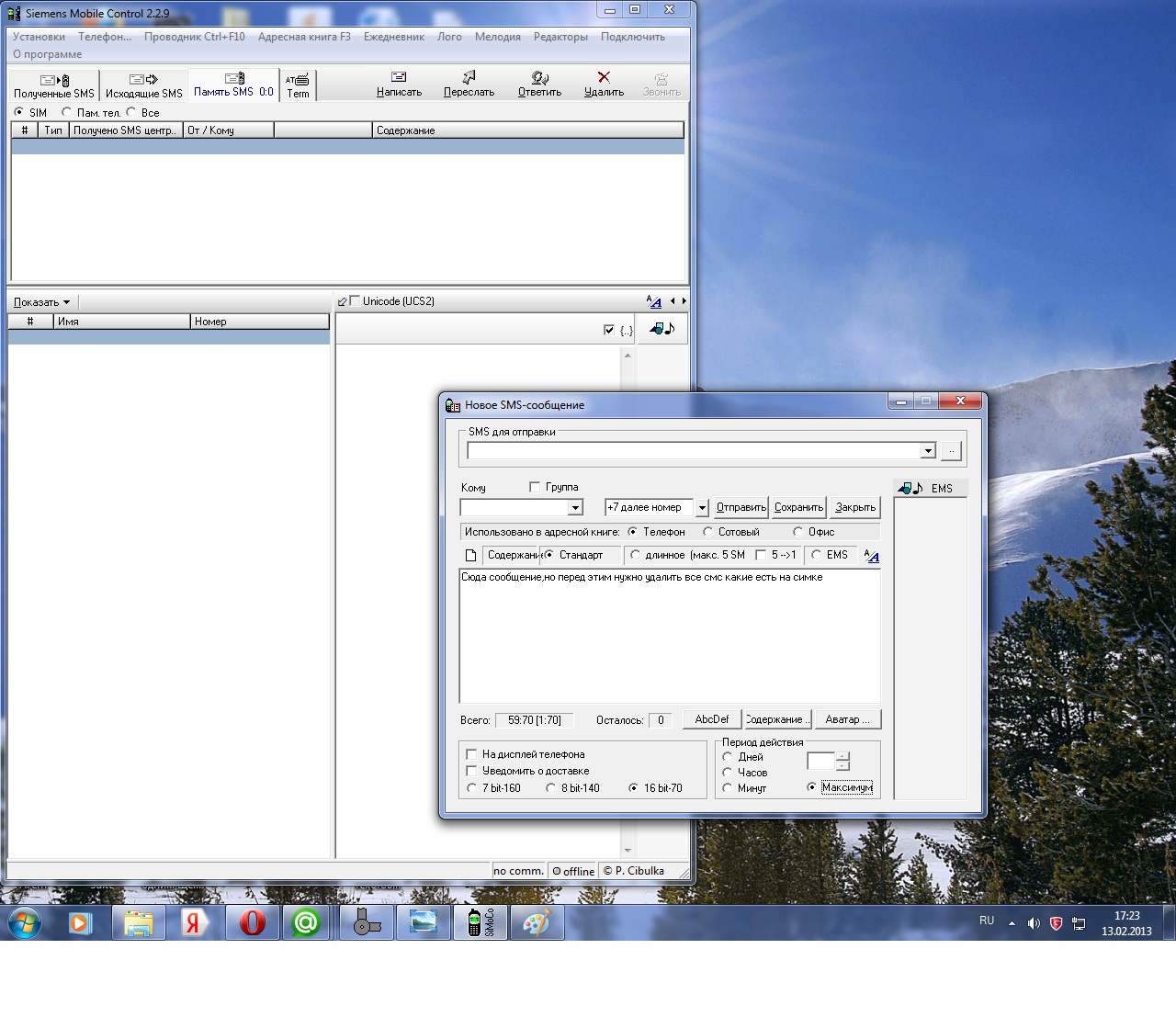Open the Мелодия menu
Image resolution: width=1176 pixels, height=1017 pixels.
point(498,37)
